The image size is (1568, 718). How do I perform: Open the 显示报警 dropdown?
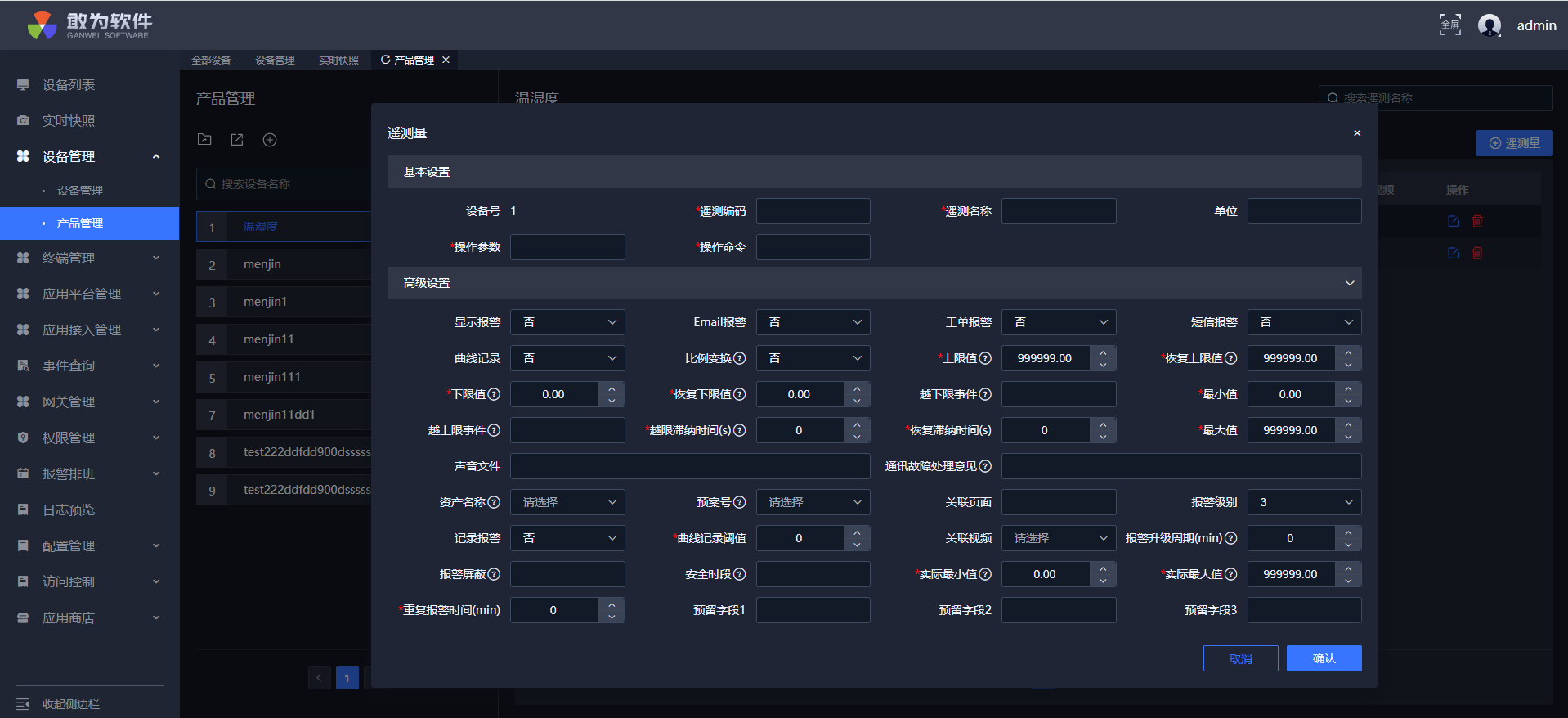[x=567, y=322]
